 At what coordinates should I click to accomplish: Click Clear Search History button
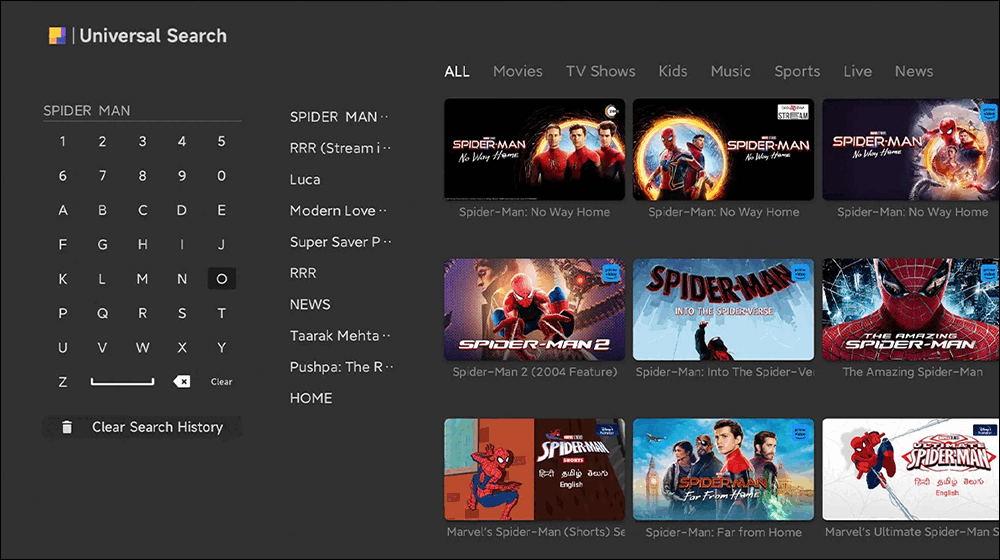tap(142, 427)
